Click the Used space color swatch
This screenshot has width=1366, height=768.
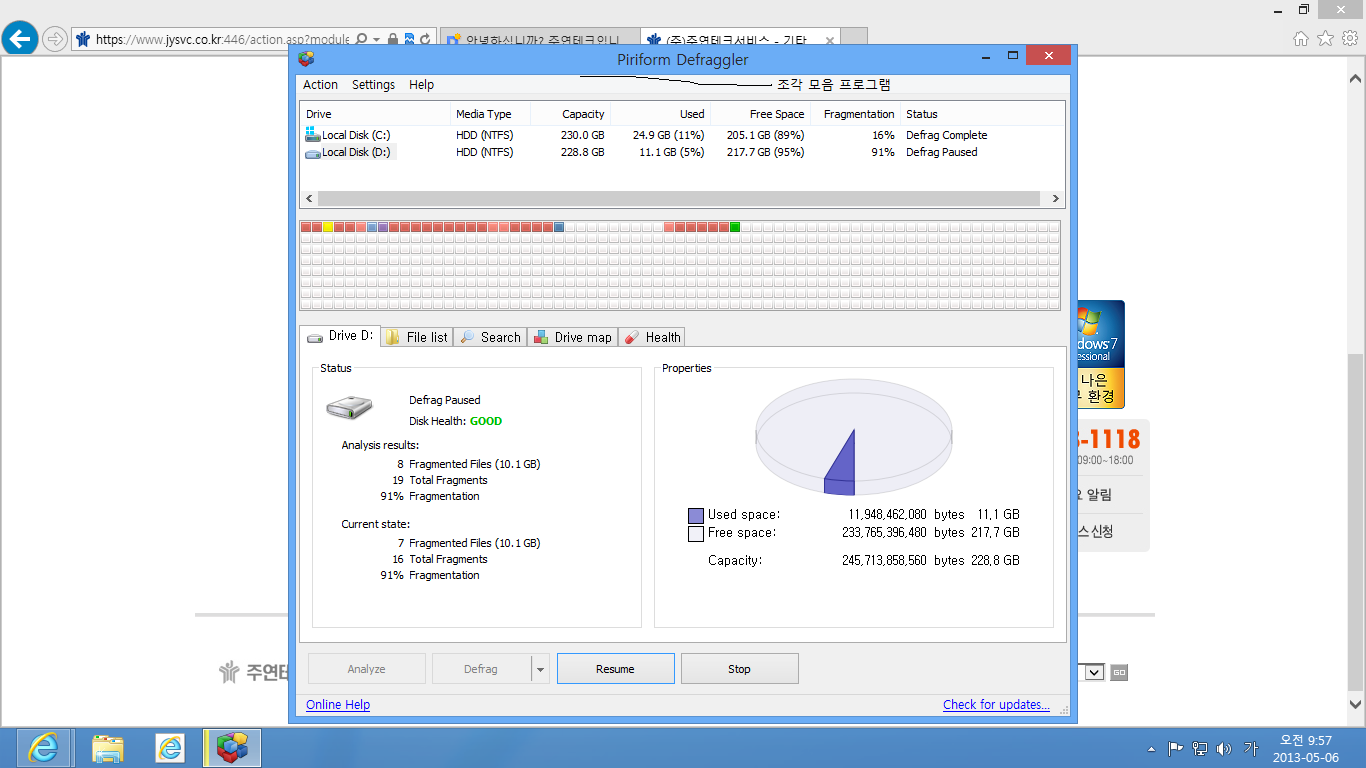pos(696,516)
